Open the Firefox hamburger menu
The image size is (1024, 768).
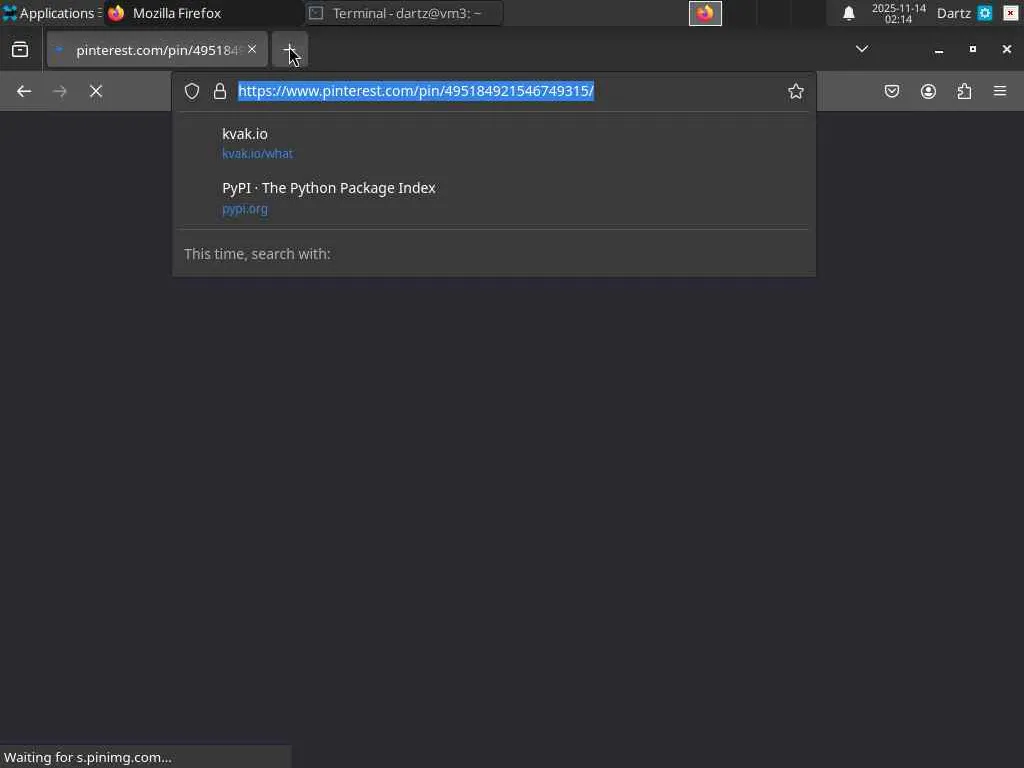[1000, 91]
